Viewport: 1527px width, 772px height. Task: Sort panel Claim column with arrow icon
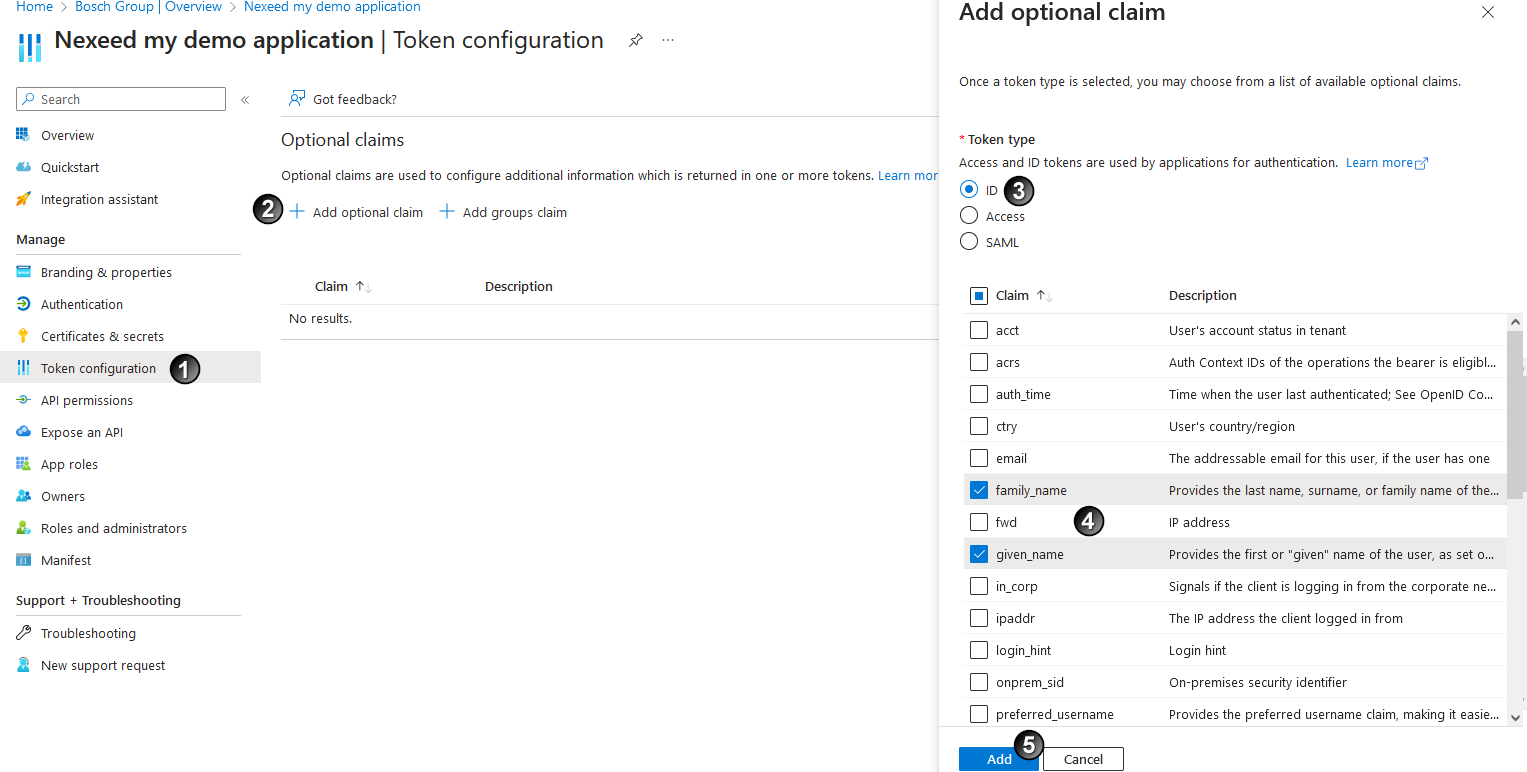(1045, 296)
